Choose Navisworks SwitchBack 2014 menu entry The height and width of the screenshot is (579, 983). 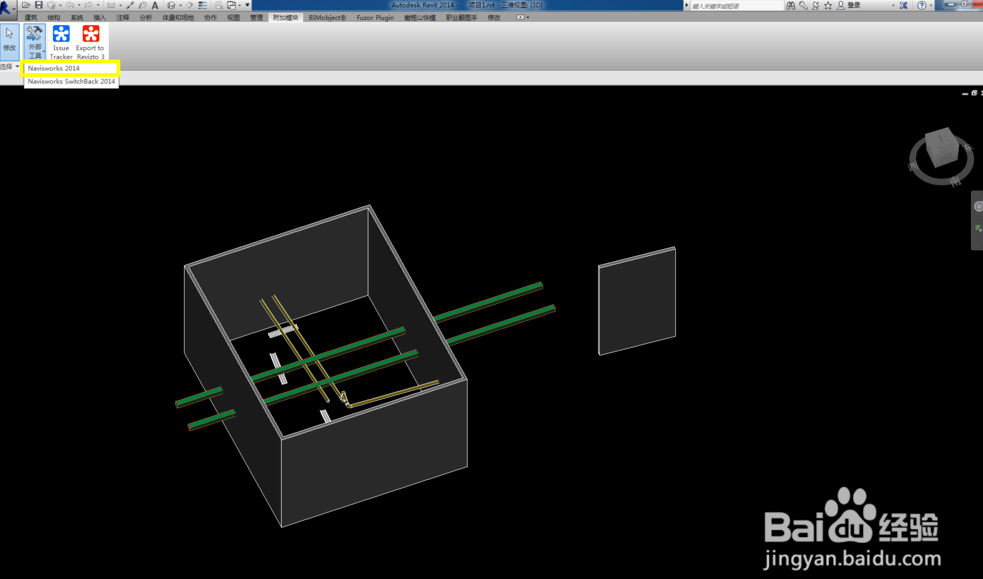(x=71, y=81)
